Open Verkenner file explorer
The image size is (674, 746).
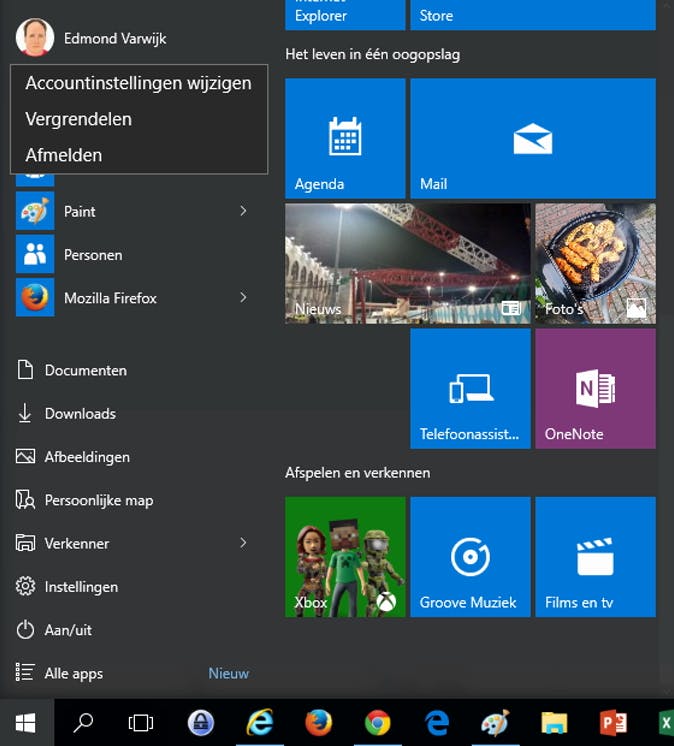tap(62, 543)
